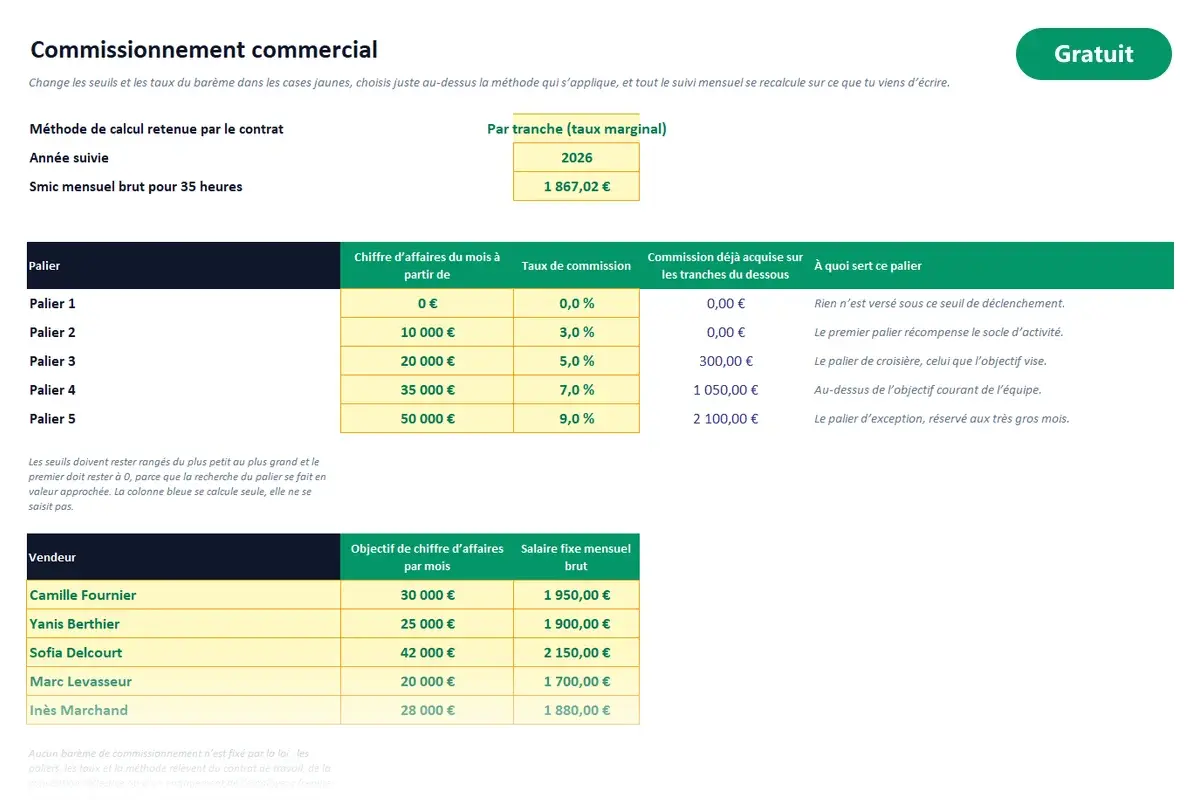This screenshot has height=800, width=1200.
Task: Click the instruction line starting "Change les seuils"
Action: pyautogui.click(x=489, y=83)
